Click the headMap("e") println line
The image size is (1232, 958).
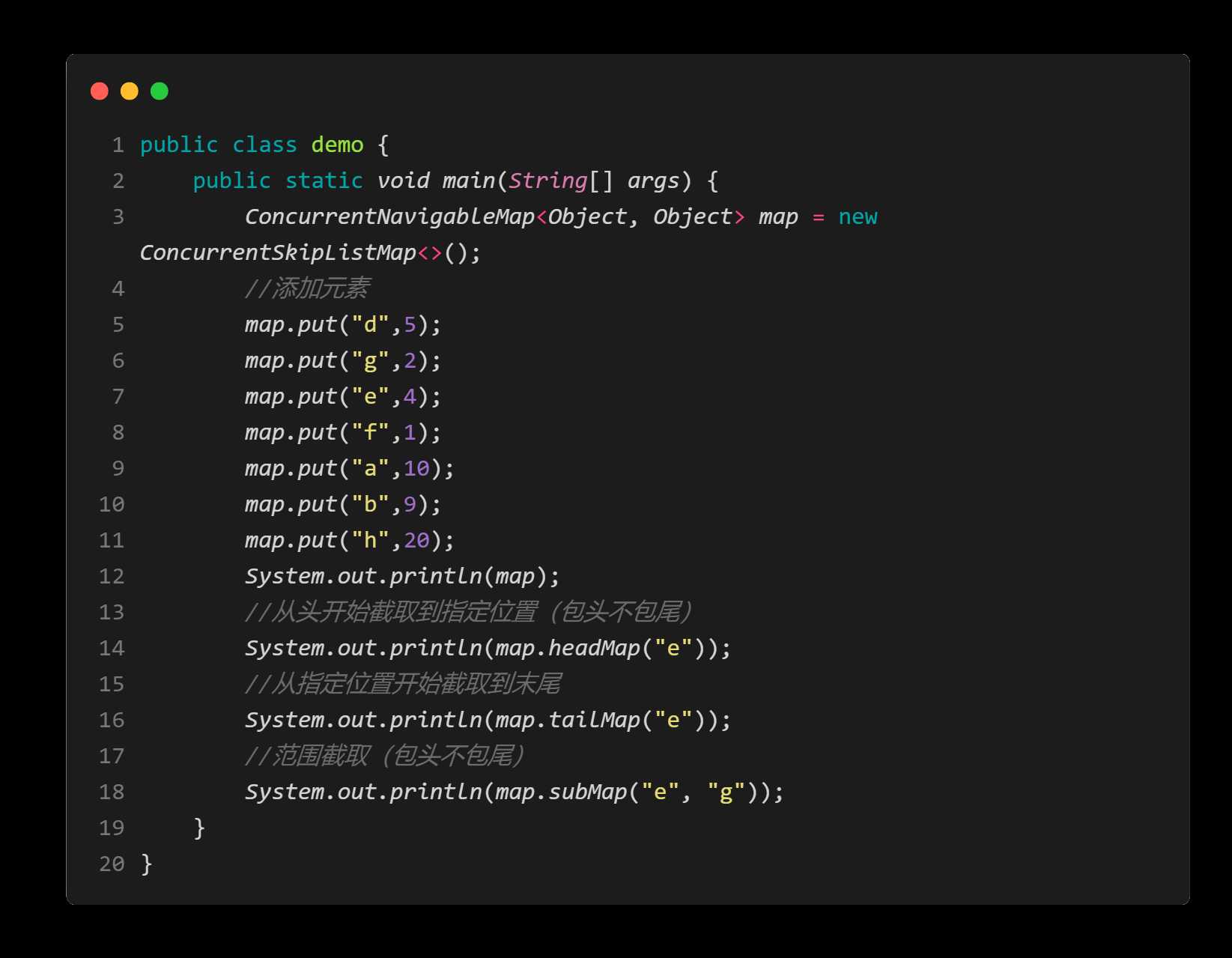pos(488,648)
